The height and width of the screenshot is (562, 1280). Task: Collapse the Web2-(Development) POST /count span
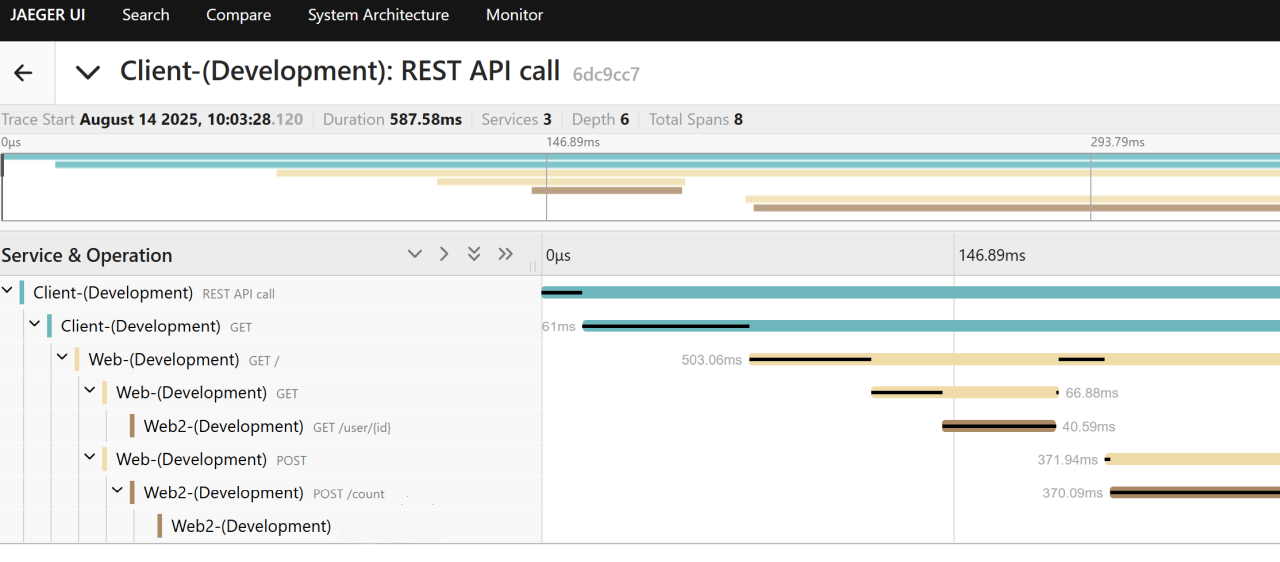click(x=118, y=492)
